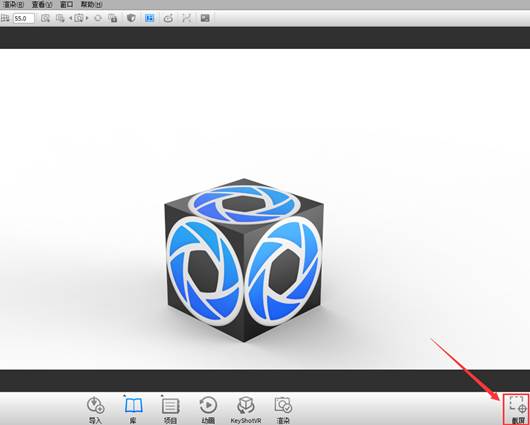Screen dimensions: 530x425
Task: Take a screenshot with 截屏 icon
Action: coord(517,409)
